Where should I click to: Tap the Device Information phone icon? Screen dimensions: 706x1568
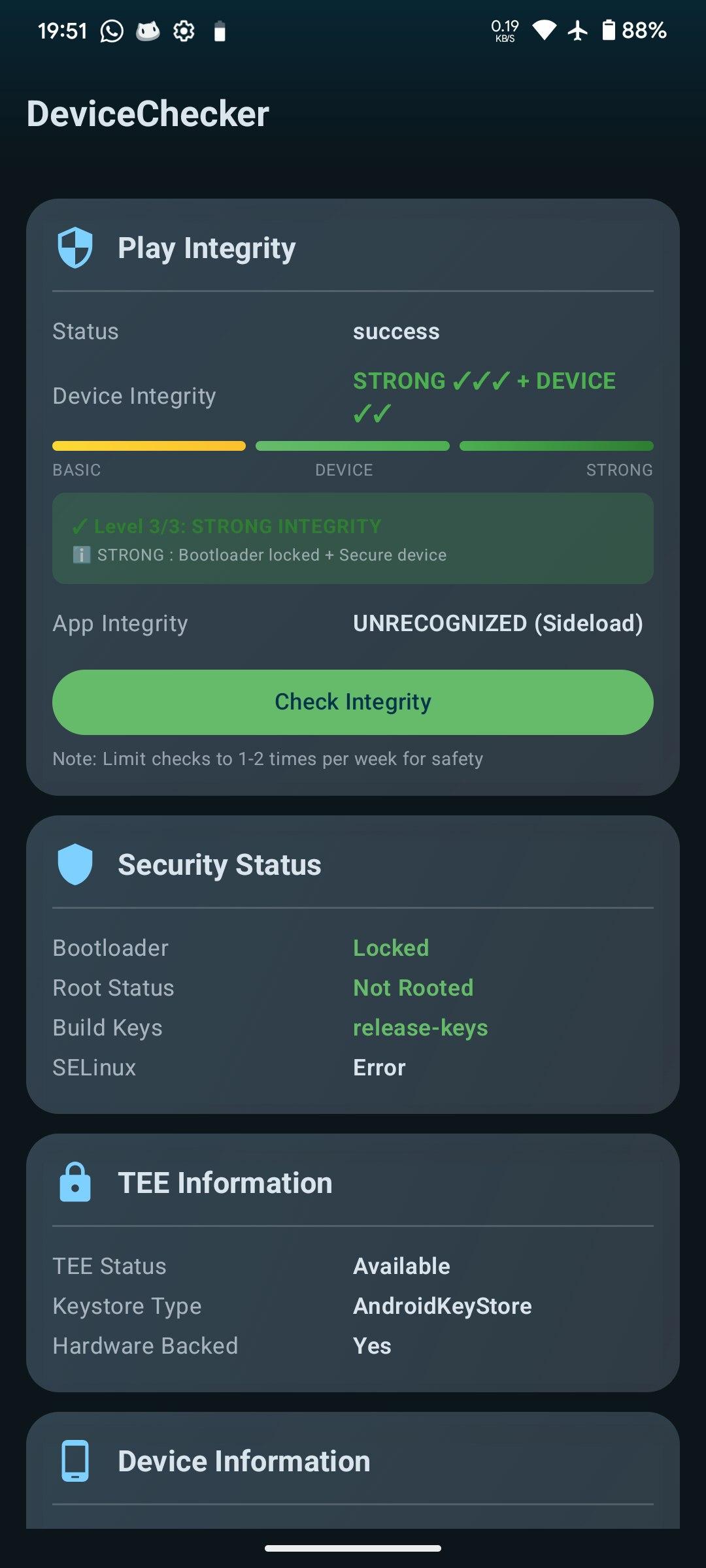click(x=75, y=1461)
